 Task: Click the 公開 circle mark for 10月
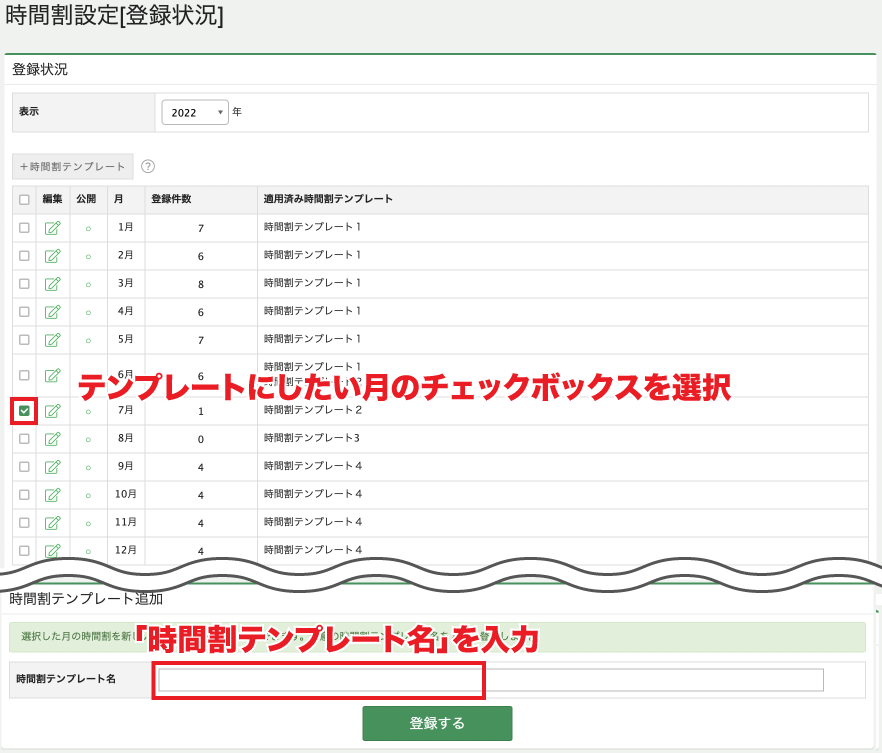88,495
